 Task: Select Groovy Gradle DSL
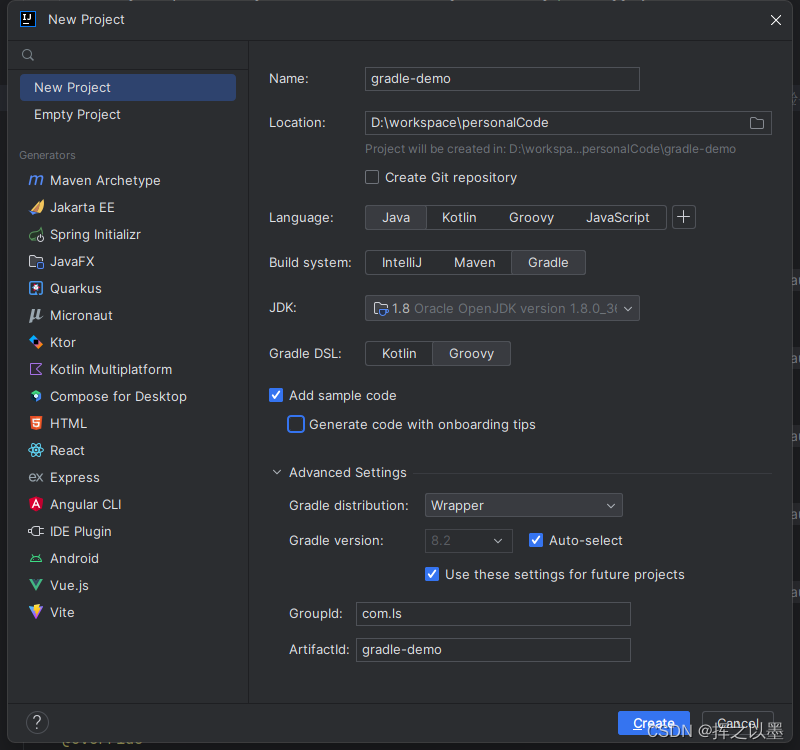click(471, 354)
